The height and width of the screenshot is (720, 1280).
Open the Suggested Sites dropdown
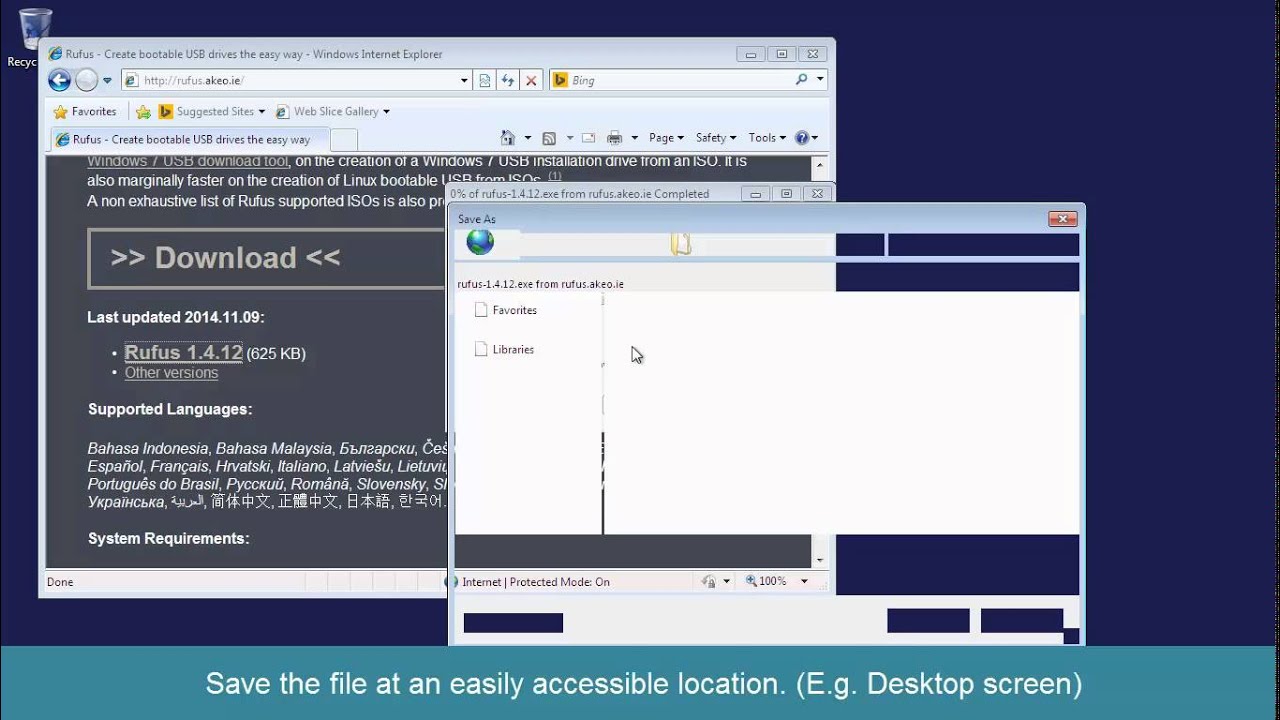[x=212, y=111]
